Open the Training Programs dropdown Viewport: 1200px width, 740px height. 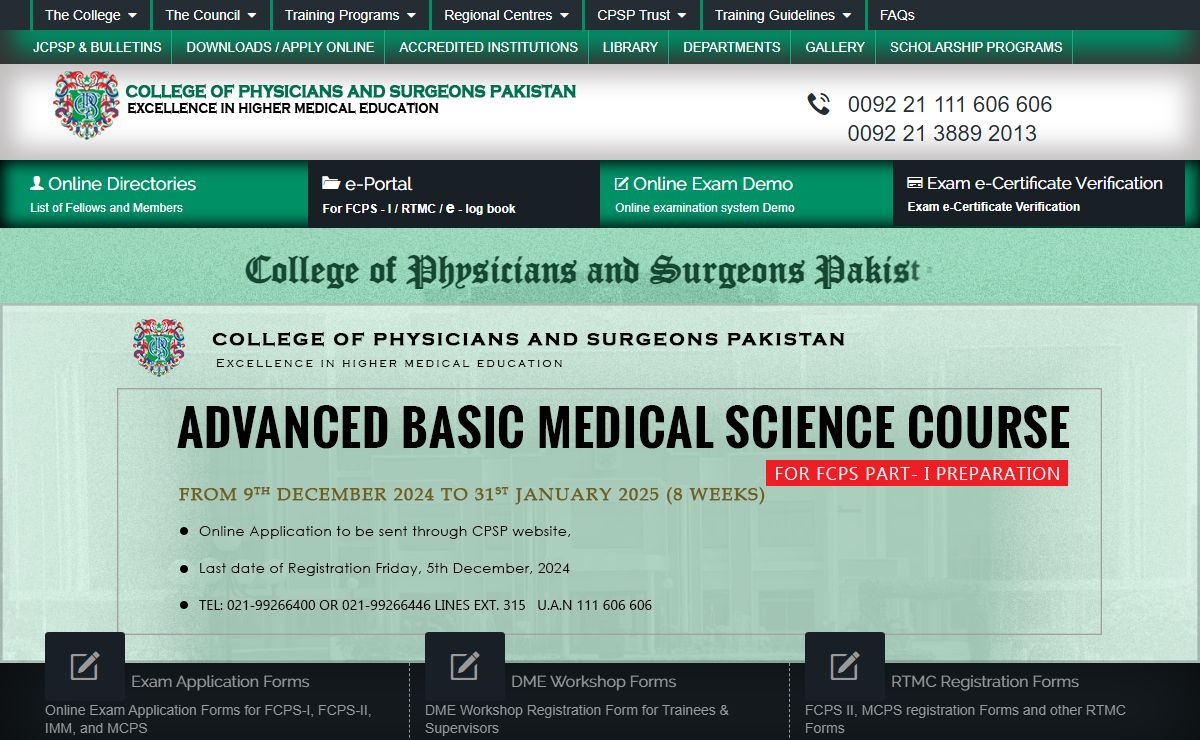[350, 15]
